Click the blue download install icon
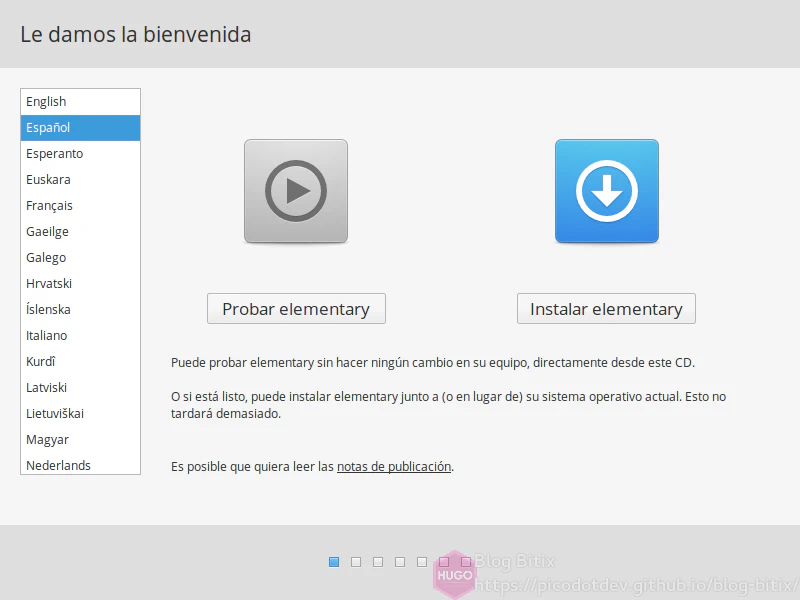The height and width of the screenshot is (600, 800). point(606,191)
